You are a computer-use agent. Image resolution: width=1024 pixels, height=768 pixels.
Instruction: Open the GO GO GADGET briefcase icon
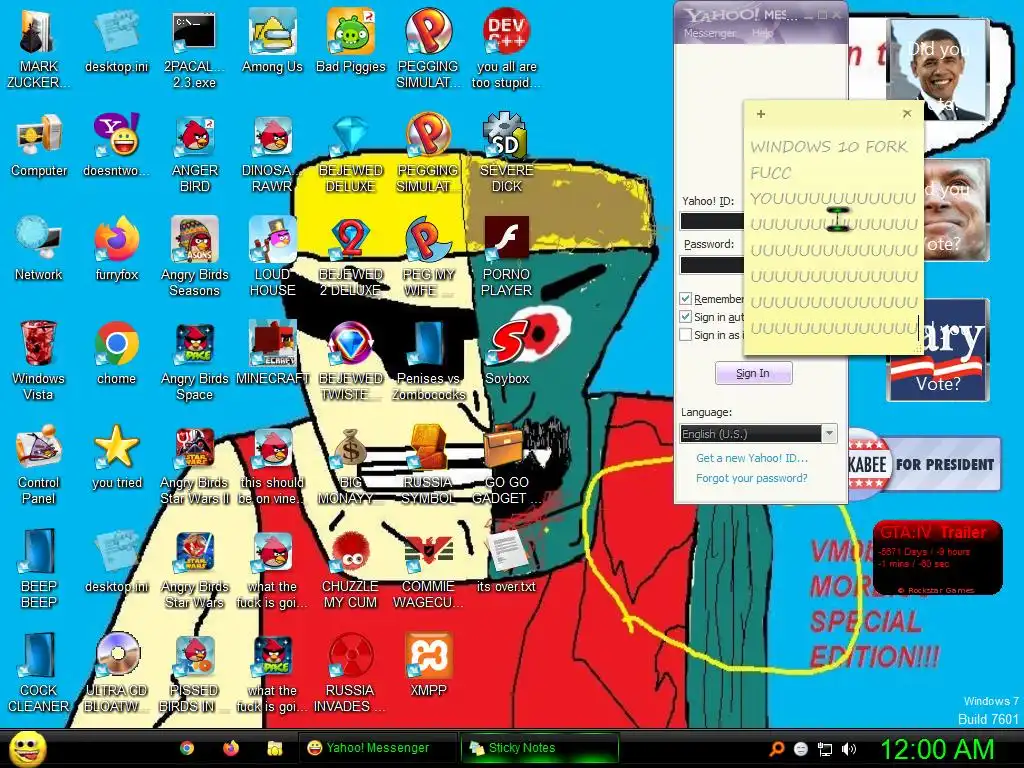point(507,464)
